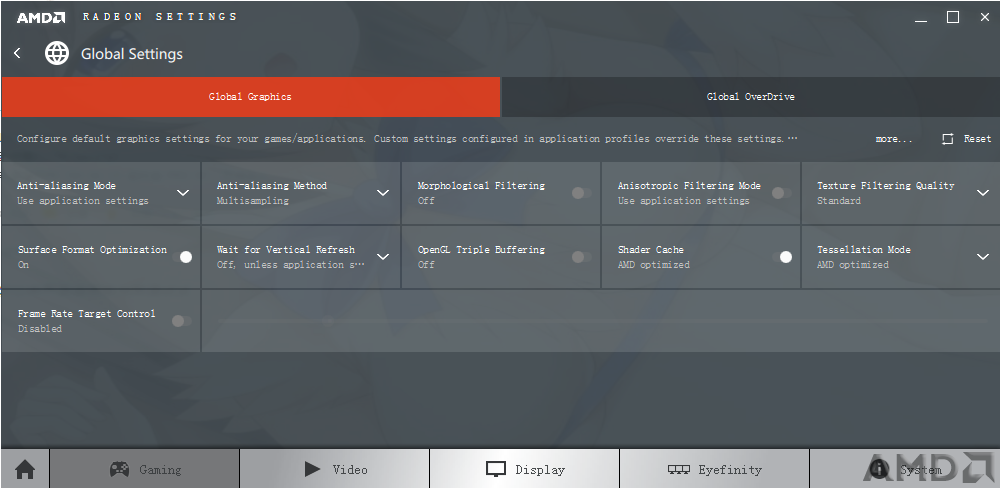Open the Gaming section
The width and height of the screenshot is (1000, 488).
point(145,470)
